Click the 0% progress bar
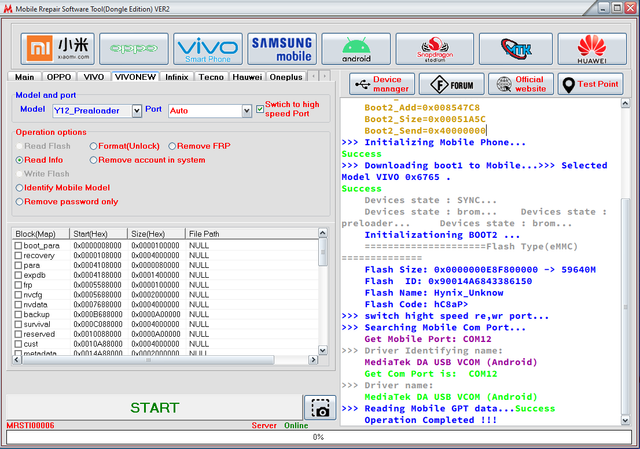The image size is (640, 449). point(319,437)
